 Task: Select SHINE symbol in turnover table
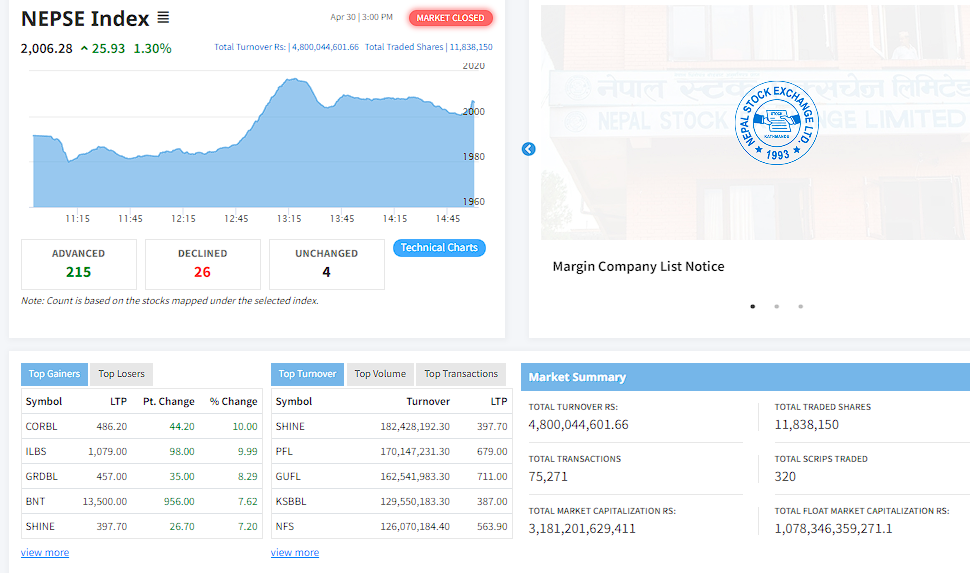click(x=290, y=426)
